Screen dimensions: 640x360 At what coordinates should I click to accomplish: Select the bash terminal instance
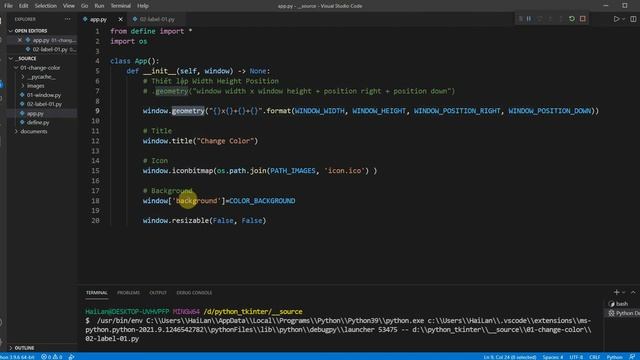(621, 304)
